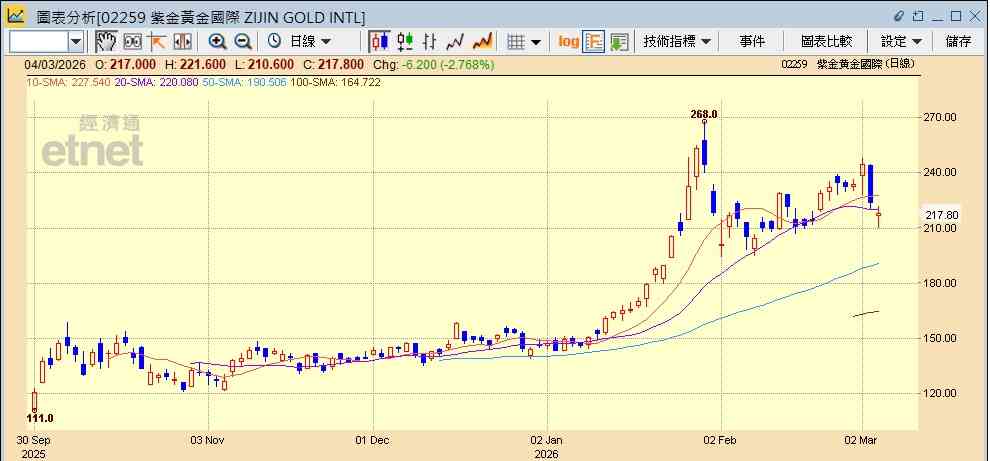Image resolution: width=990 pixels, height=461 pixels.
Task: Click the 100-SMA: 164.722 label
Action: coord(335,82)
